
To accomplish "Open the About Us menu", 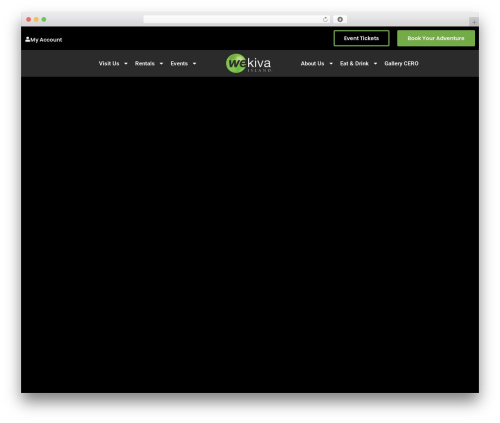I will [312, 64].
